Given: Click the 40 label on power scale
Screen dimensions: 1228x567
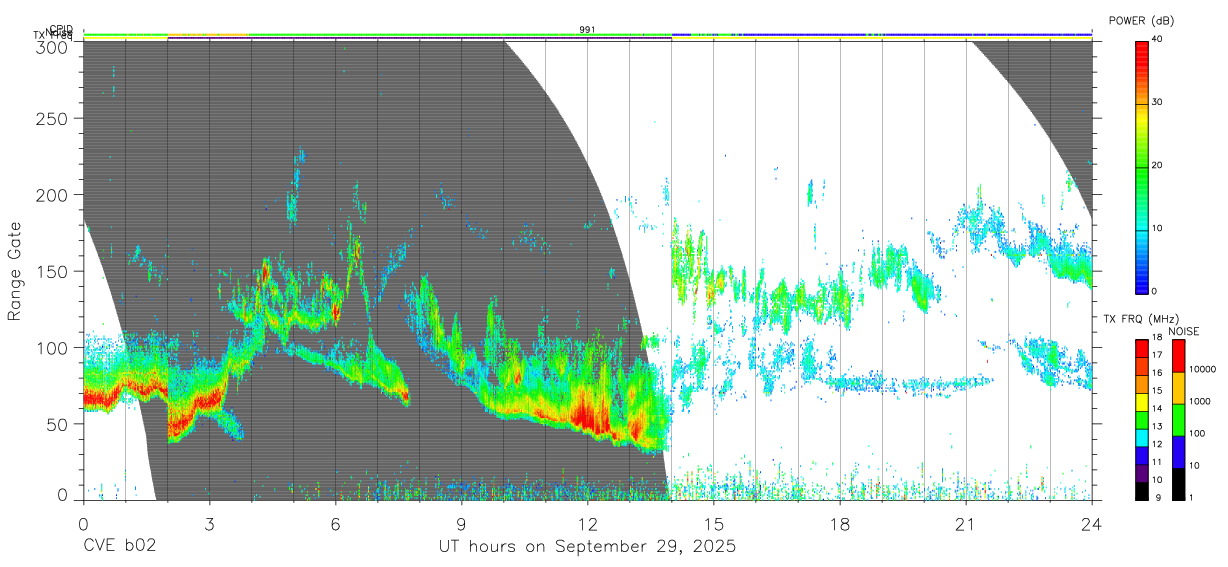Looking at the screenshot, I should click(1159, 39).
